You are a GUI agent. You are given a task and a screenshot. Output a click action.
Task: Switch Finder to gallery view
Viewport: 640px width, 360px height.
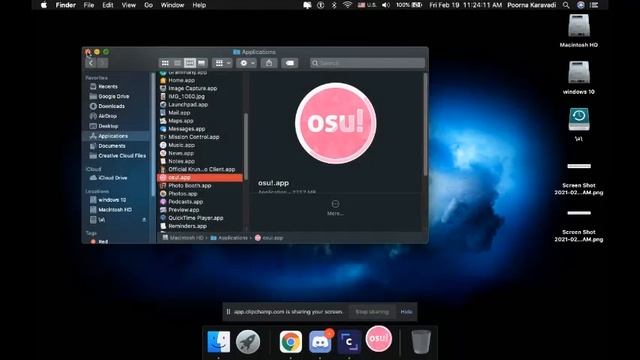tap(202, 63)
